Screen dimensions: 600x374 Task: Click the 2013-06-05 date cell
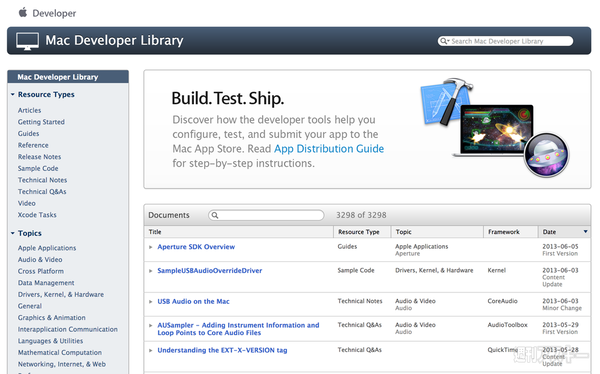tap(560, 247)
